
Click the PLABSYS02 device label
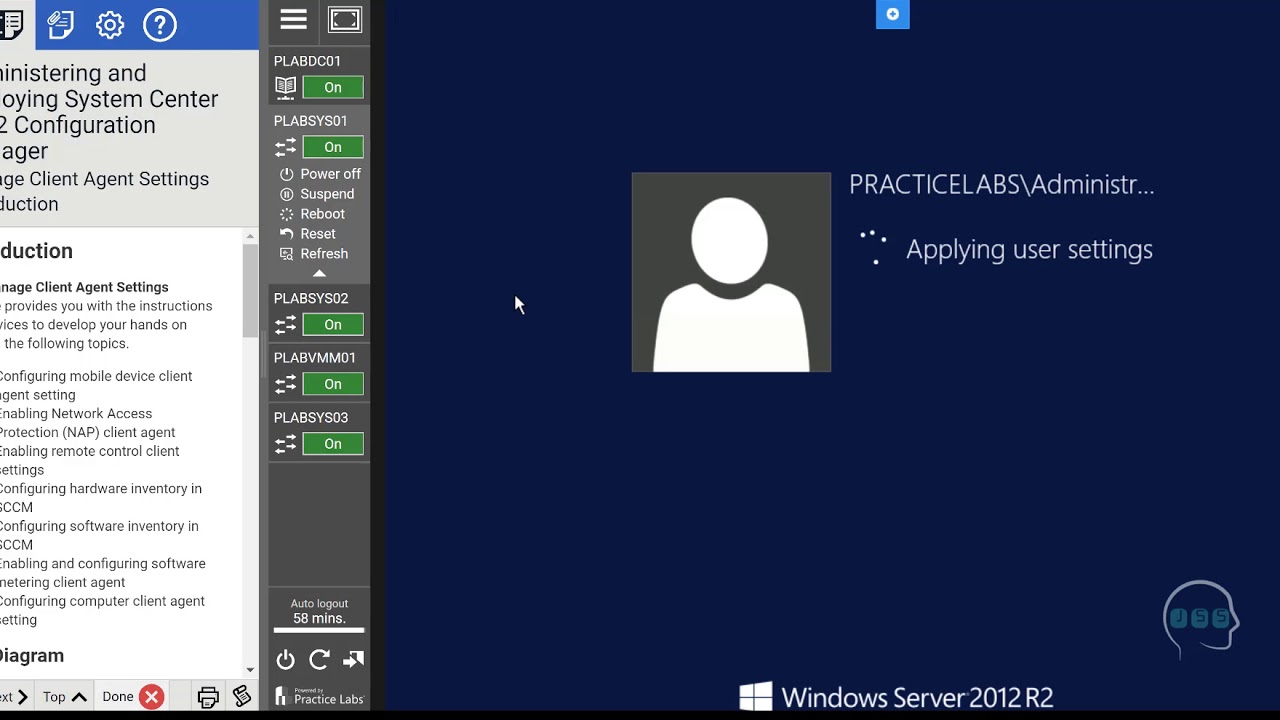coord(311,298)
